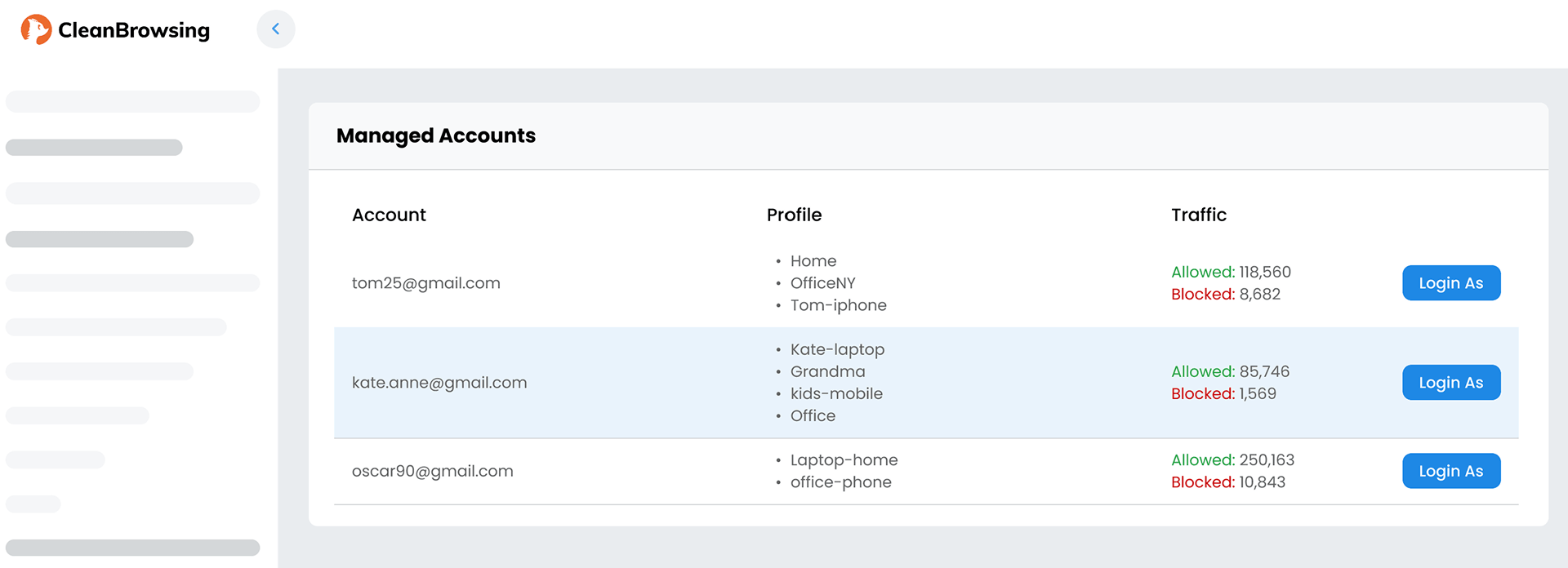Click the Tom-iphone profile entry
Viewport: 1568px width, 568px height.
(x=838, y=305)
